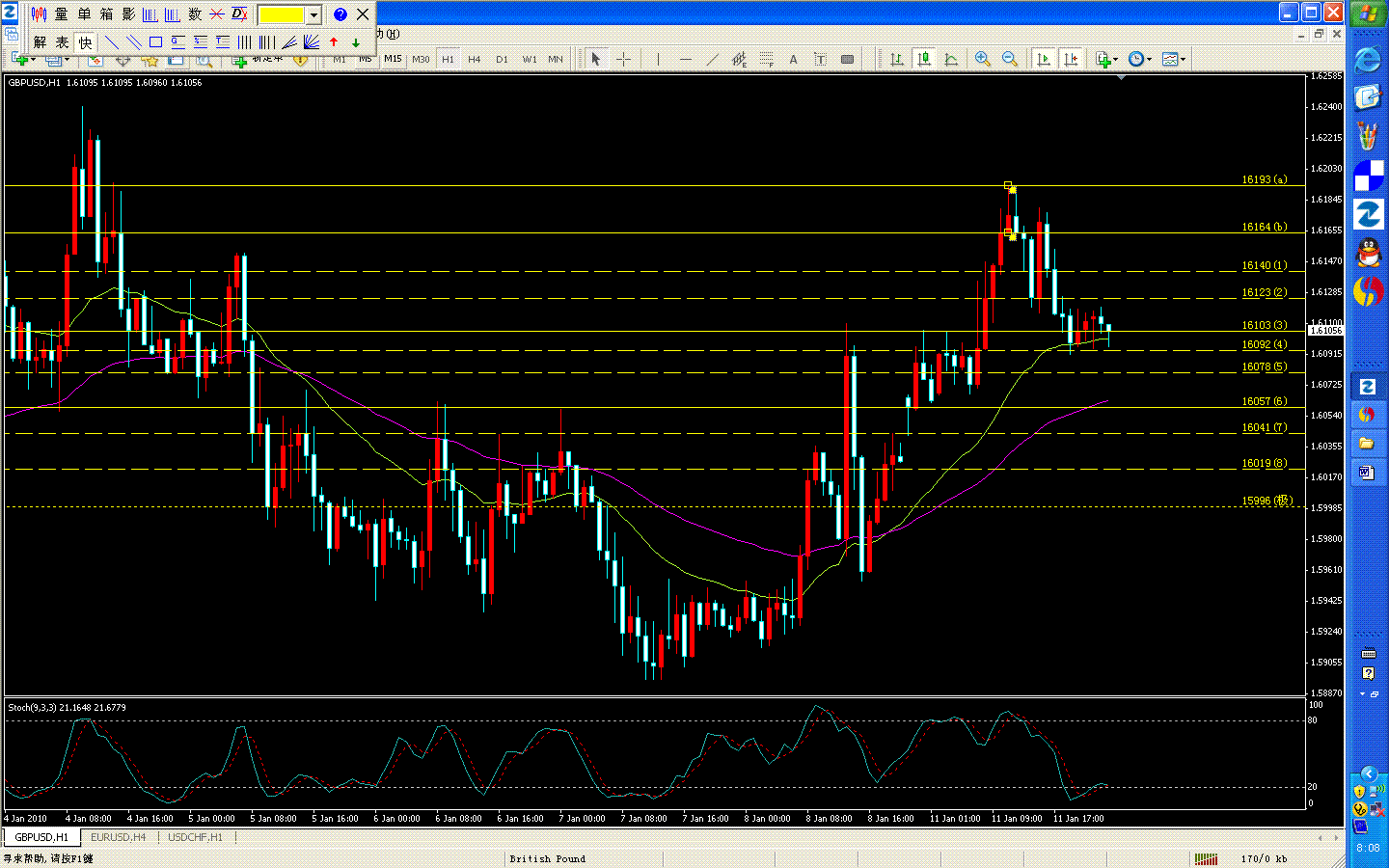Click the 数 button in floating toolbar

(x=195, y=14)
